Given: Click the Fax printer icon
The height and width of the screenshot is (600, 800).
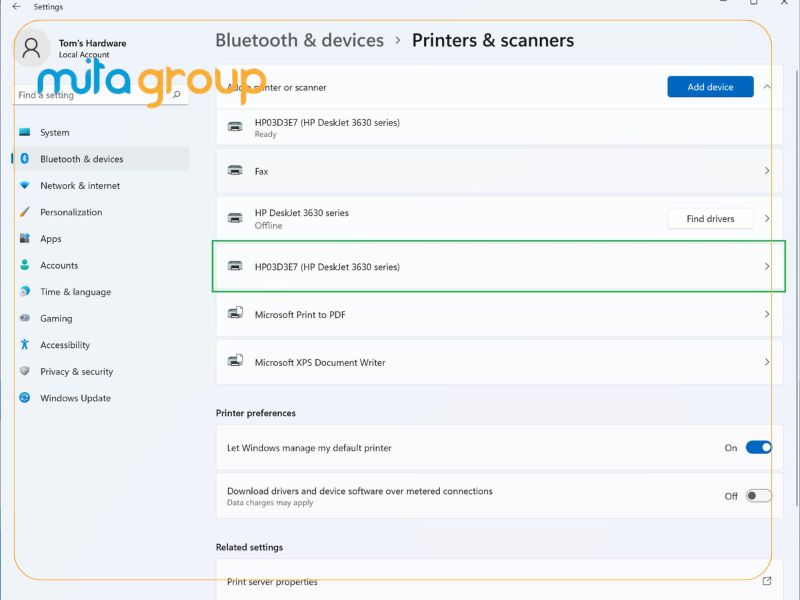Looking at the screenshot, I should pos(235,170).
